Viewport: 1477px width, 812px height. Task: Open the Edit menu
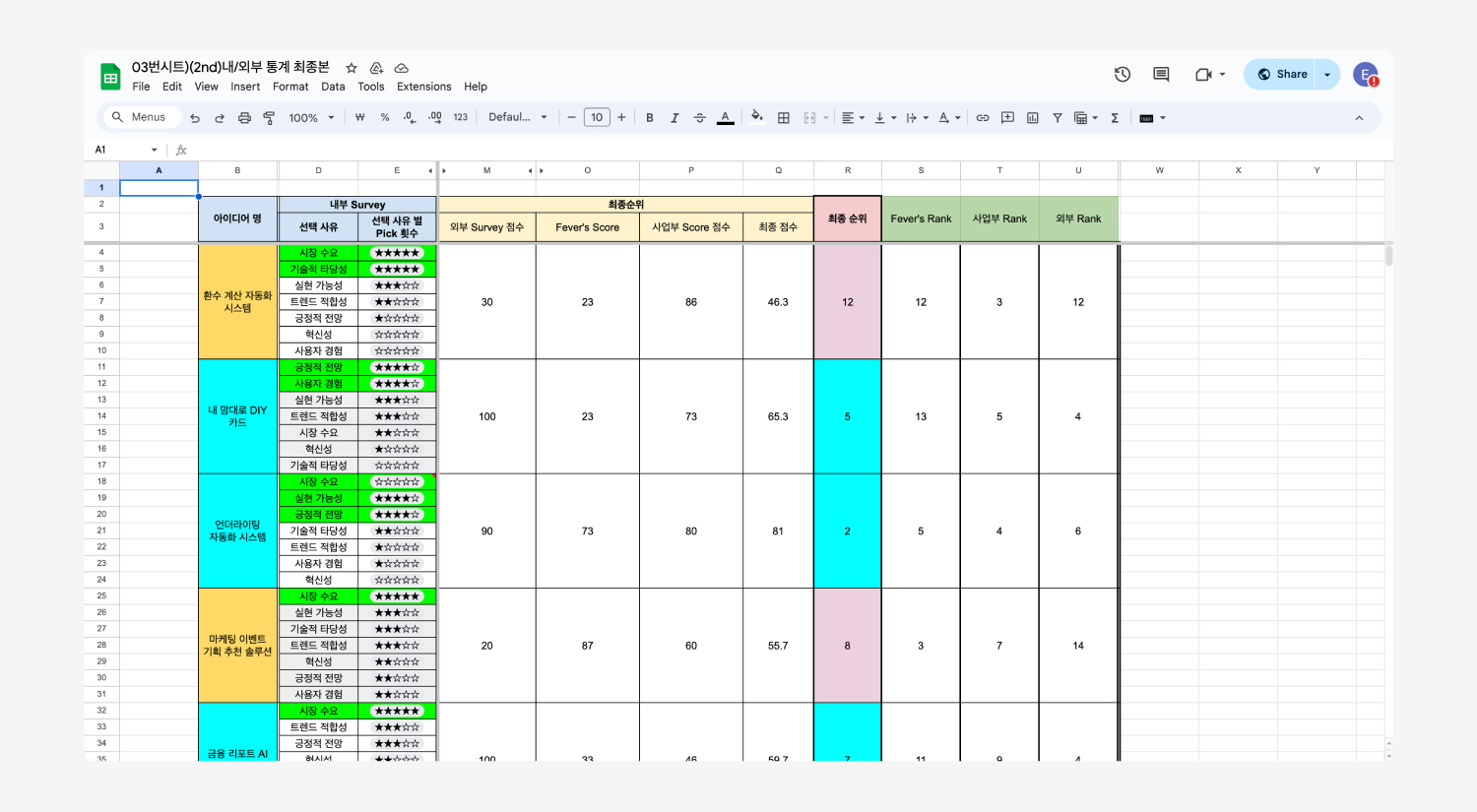tap(172, 87)
